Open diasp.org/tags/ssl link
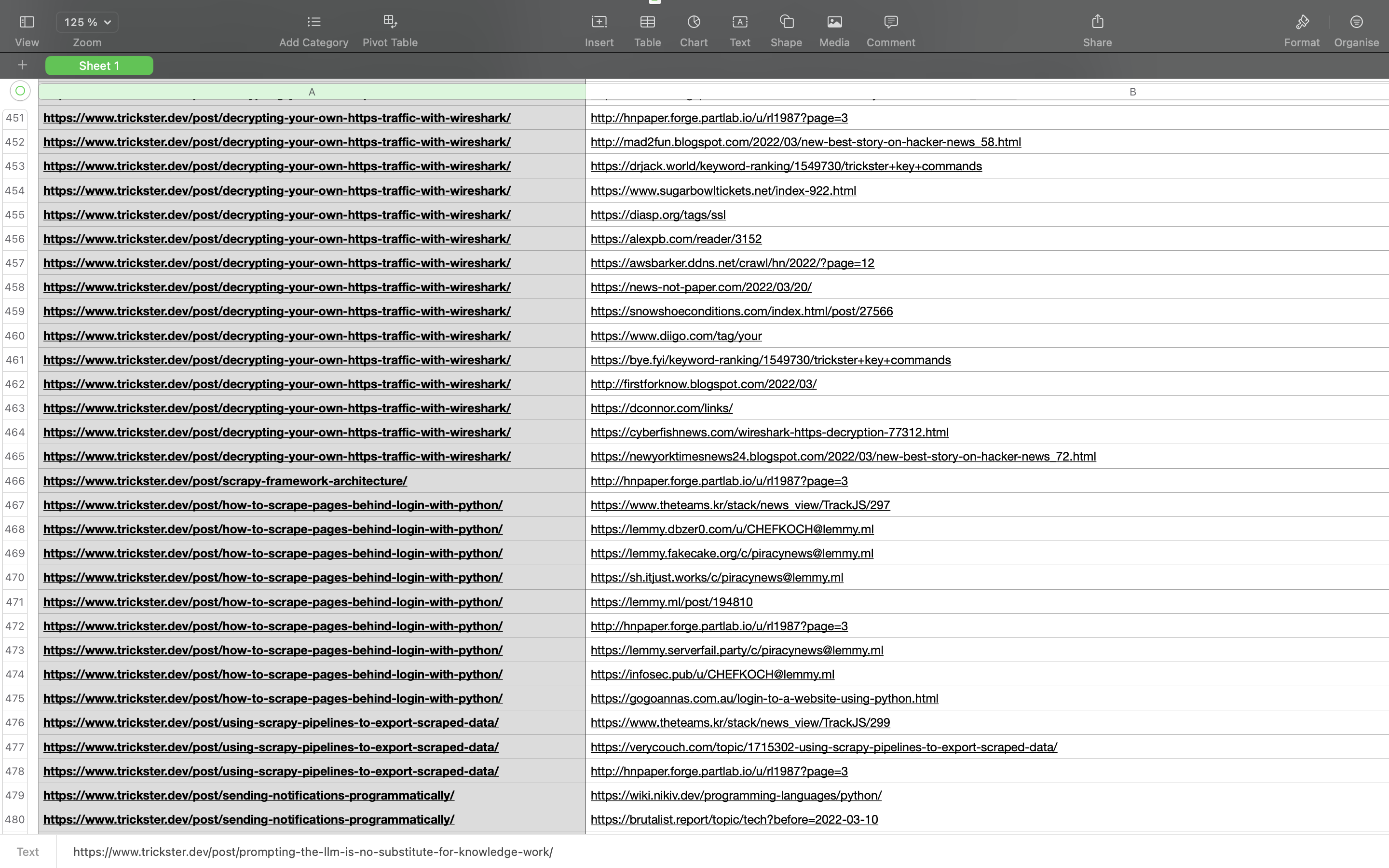The image size is (1389, 868). [658, 215]
